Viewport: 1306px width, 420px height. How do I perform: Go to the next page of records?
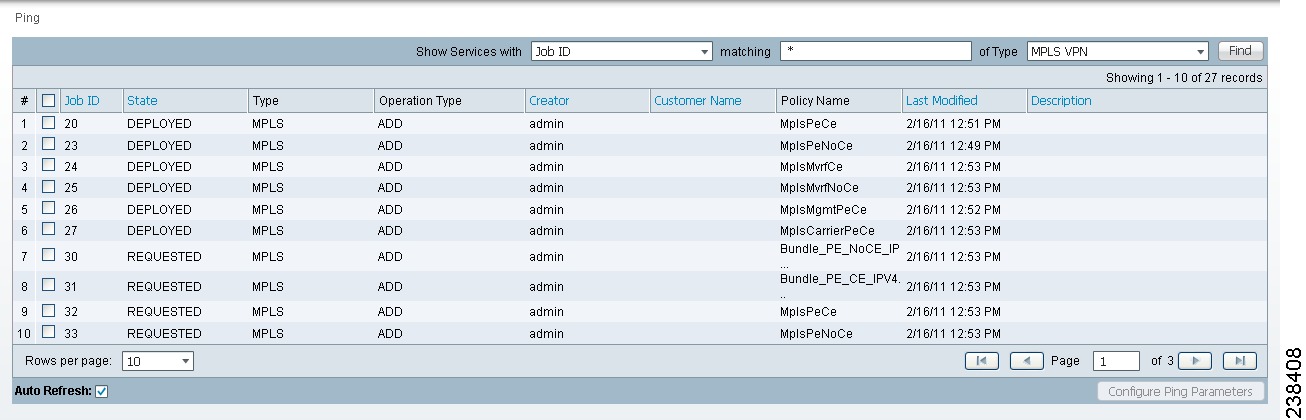point(1195,361)
